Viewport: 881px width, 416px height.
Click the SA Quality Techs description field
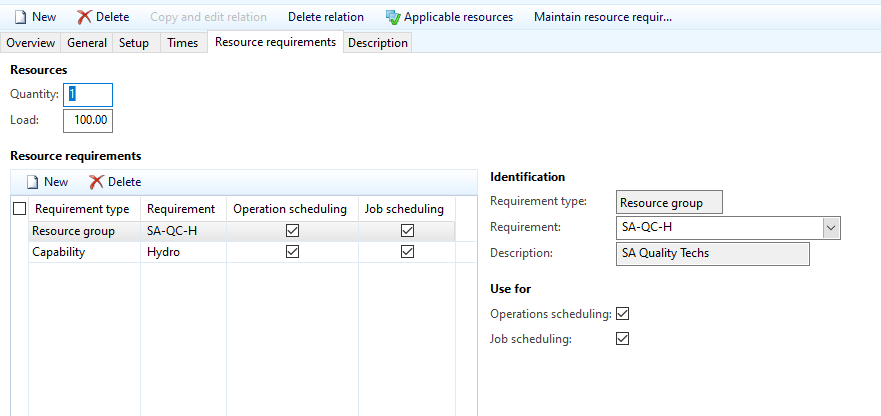coord(712,254)
